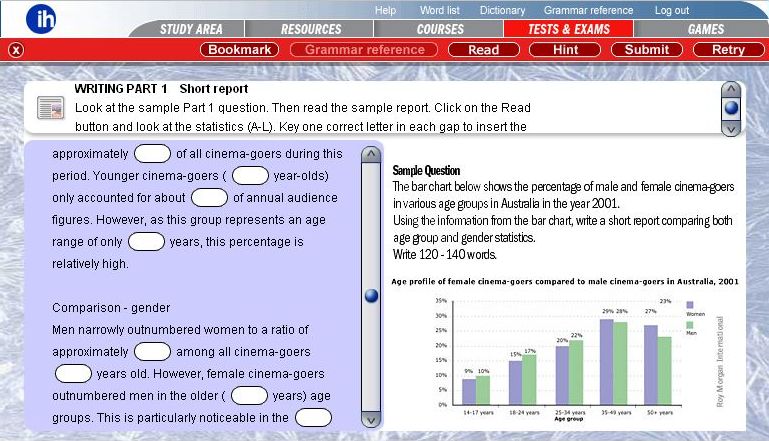The height and width of the screenshot is (441, 769).
Task: Click the report scrollbar blue ball
Action: (371, 296)
